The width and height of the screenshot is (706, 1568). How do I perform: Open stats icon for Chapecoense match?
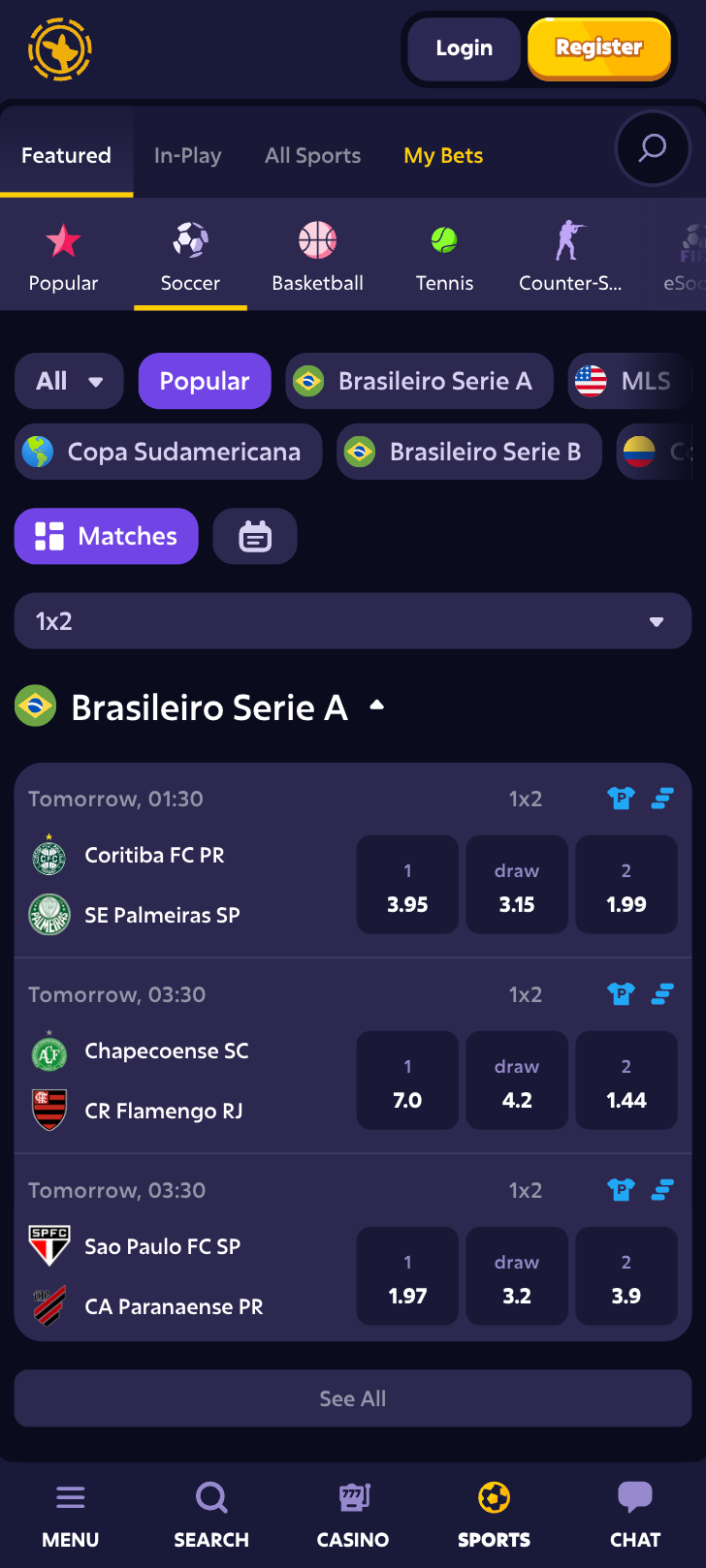click(662, 994)
